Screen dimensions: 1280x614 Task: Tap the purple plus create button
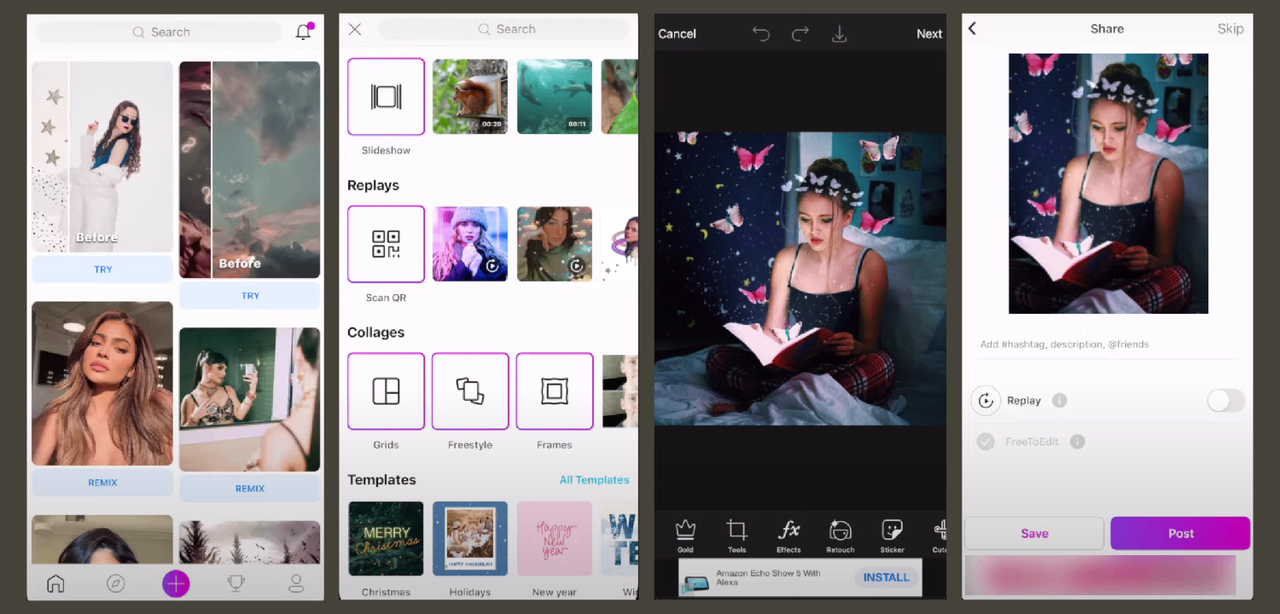[176, 583]
